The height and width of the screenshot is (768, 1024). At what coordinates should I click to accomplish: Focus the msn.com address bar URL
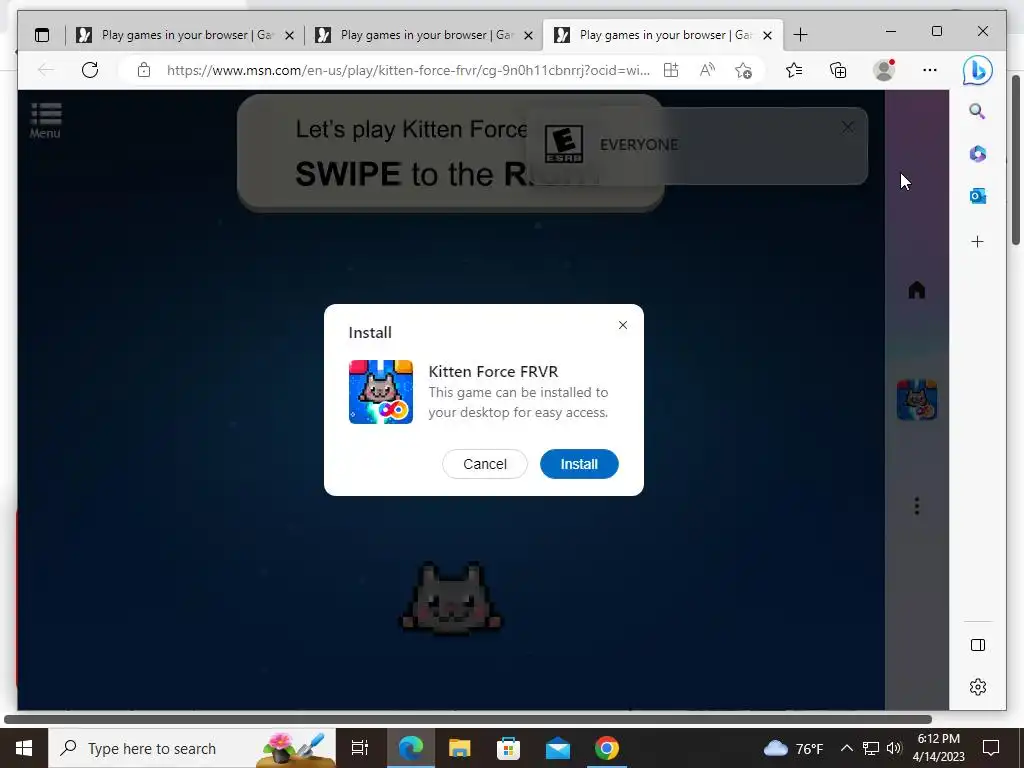pos(408,70)
